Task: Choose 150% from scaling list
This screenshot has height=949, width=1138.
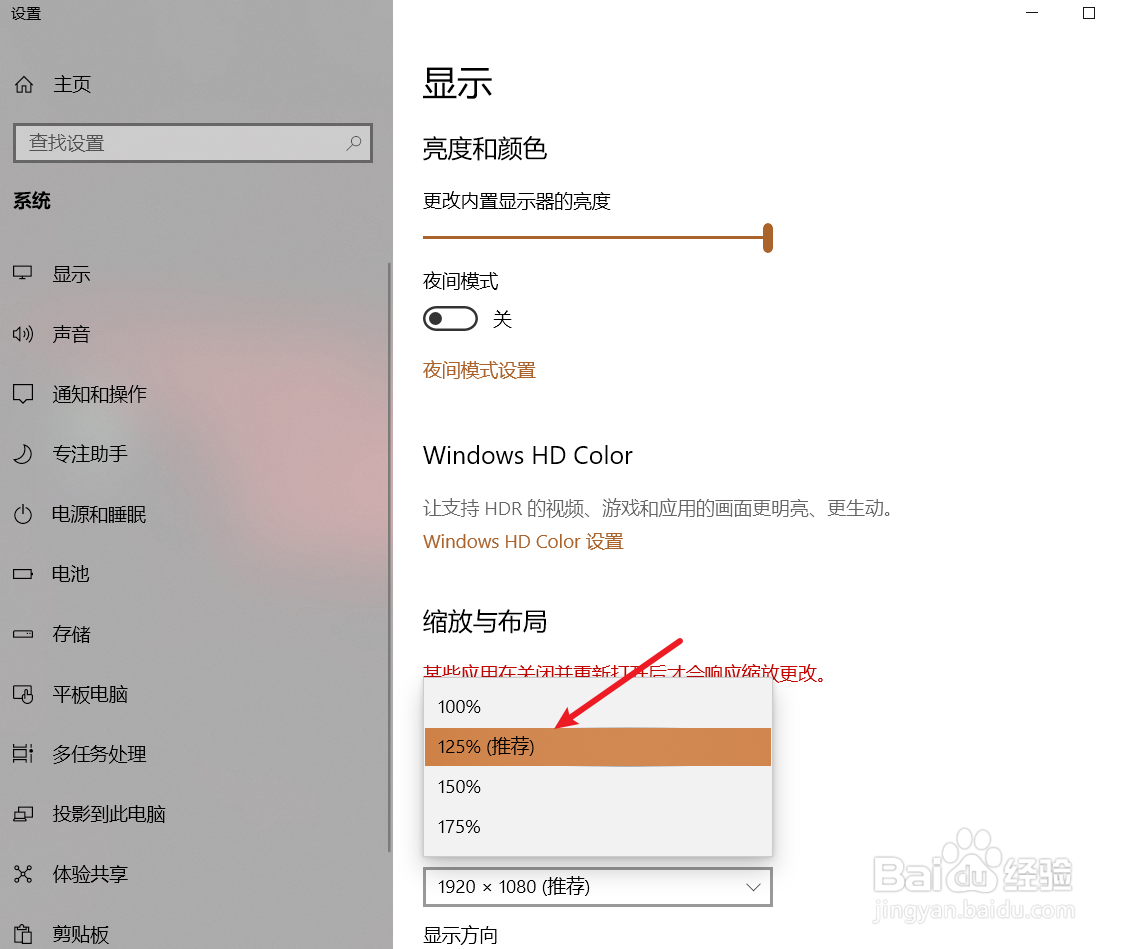Action: 598,786
